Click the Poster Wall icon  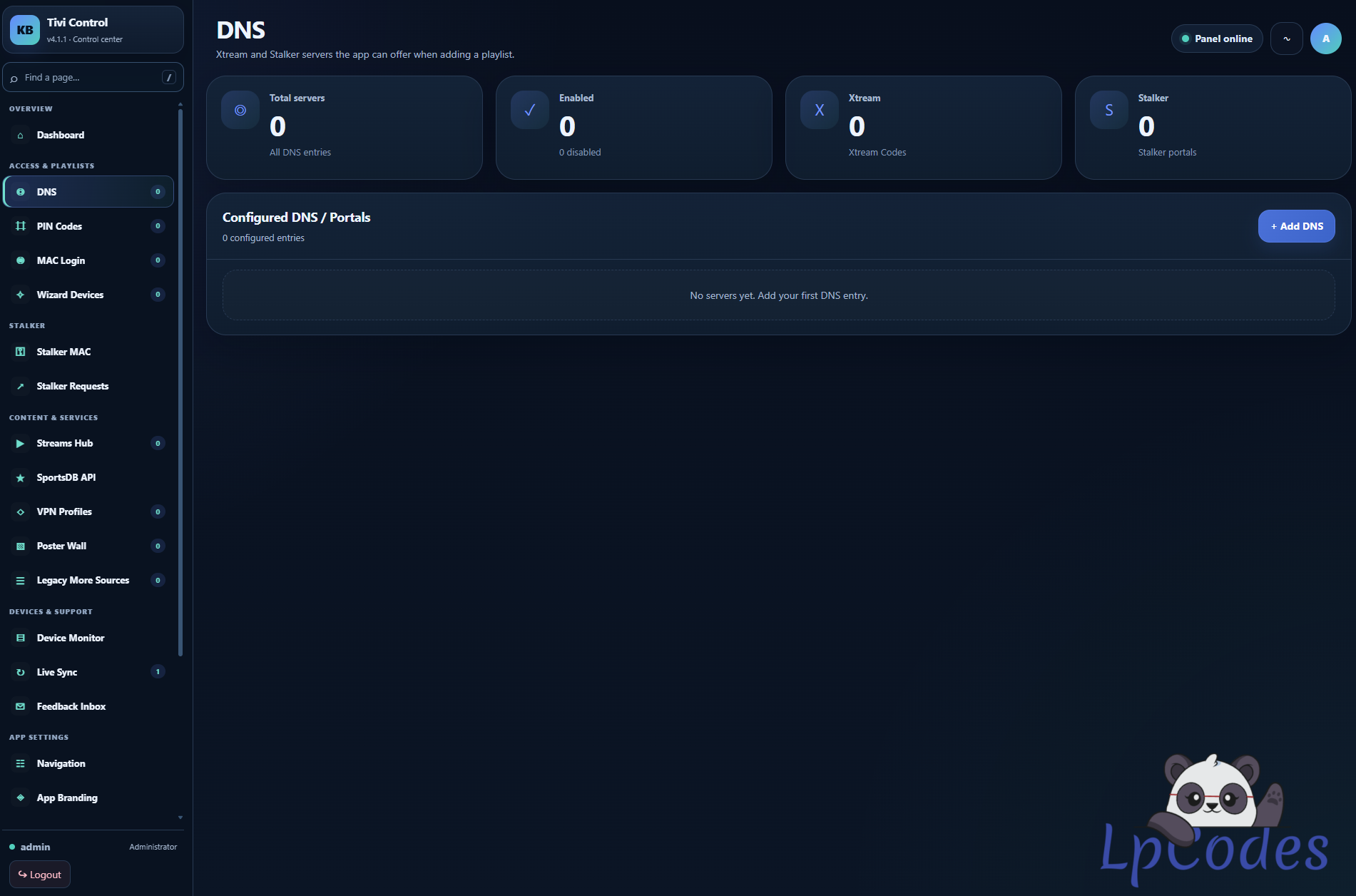pyautogui.click(x=21, y=546)
